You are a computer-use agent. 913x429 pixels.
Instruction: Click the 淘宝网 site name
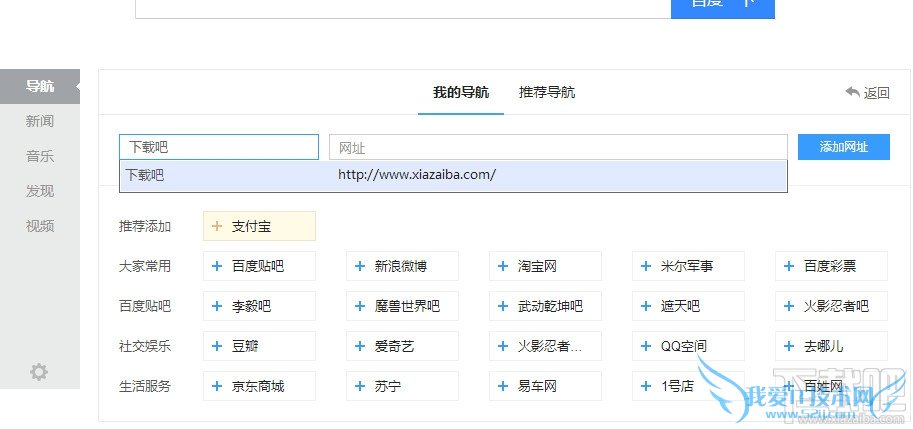(x=537, y=266)
